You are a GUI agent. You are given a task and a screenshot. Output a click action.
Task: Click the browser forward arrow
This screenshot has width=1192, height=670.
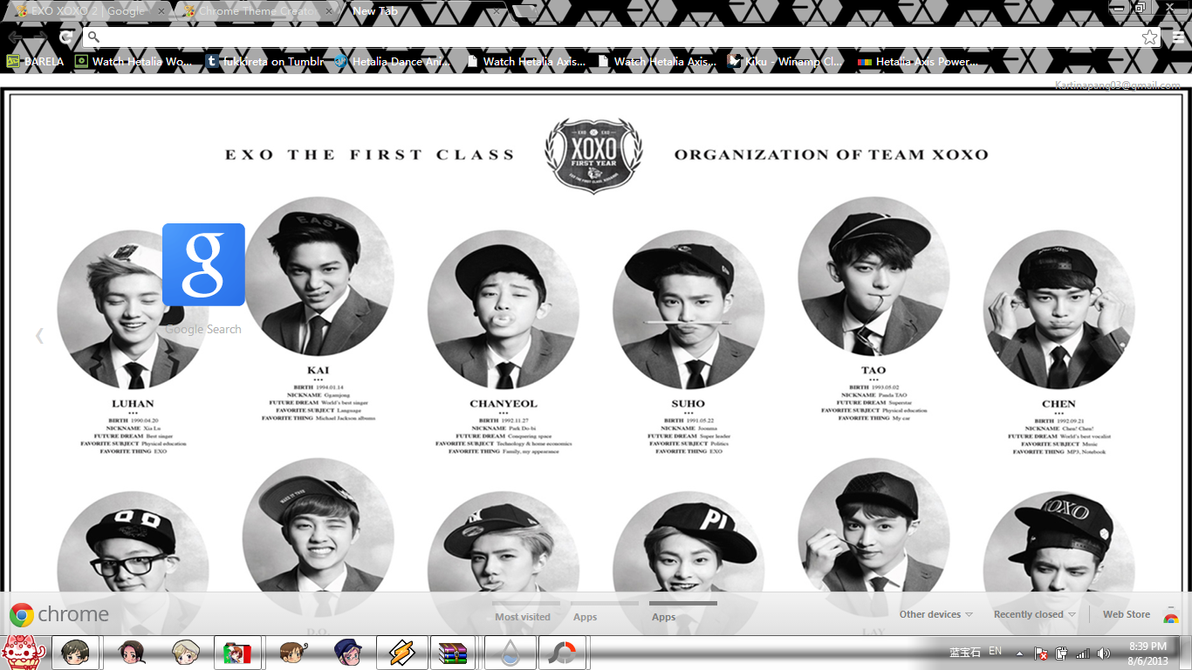40,37
